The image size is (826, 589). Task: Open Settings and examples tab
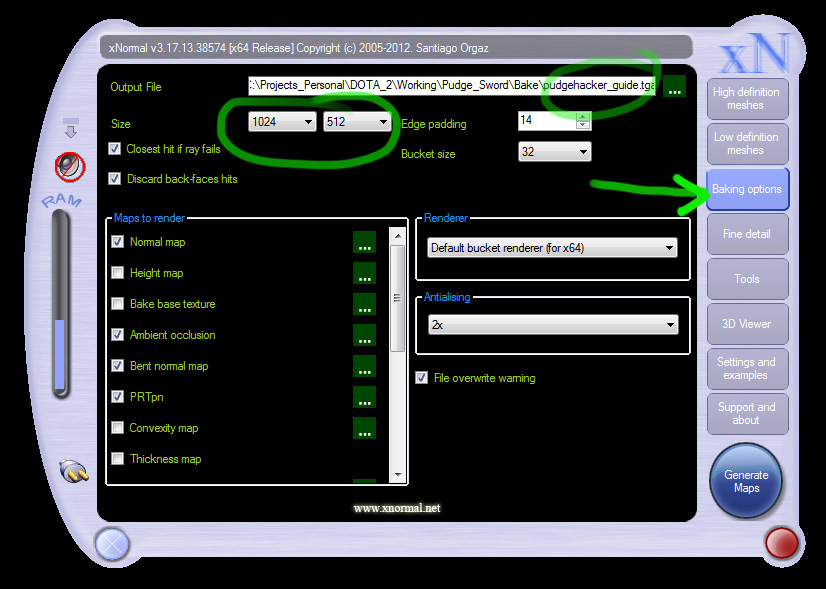[746, 369]
